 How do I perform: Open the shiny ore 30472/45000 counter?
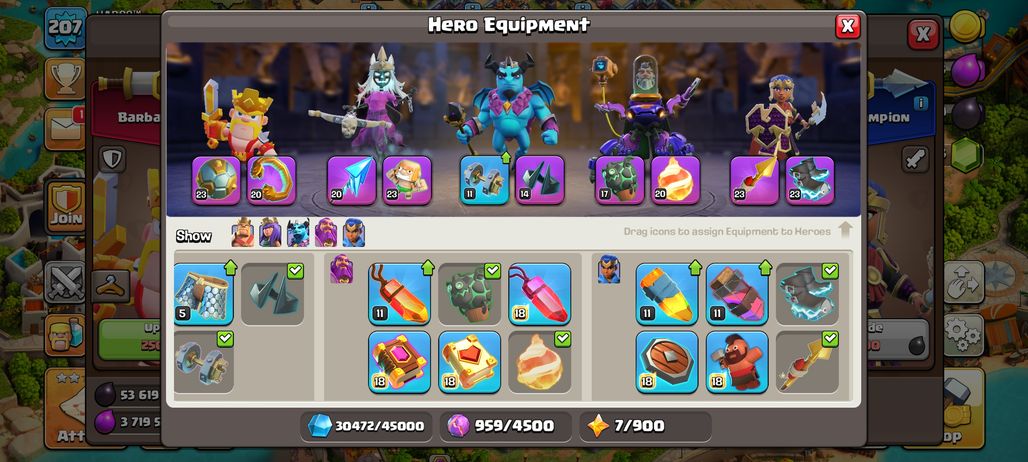[367, 426]
